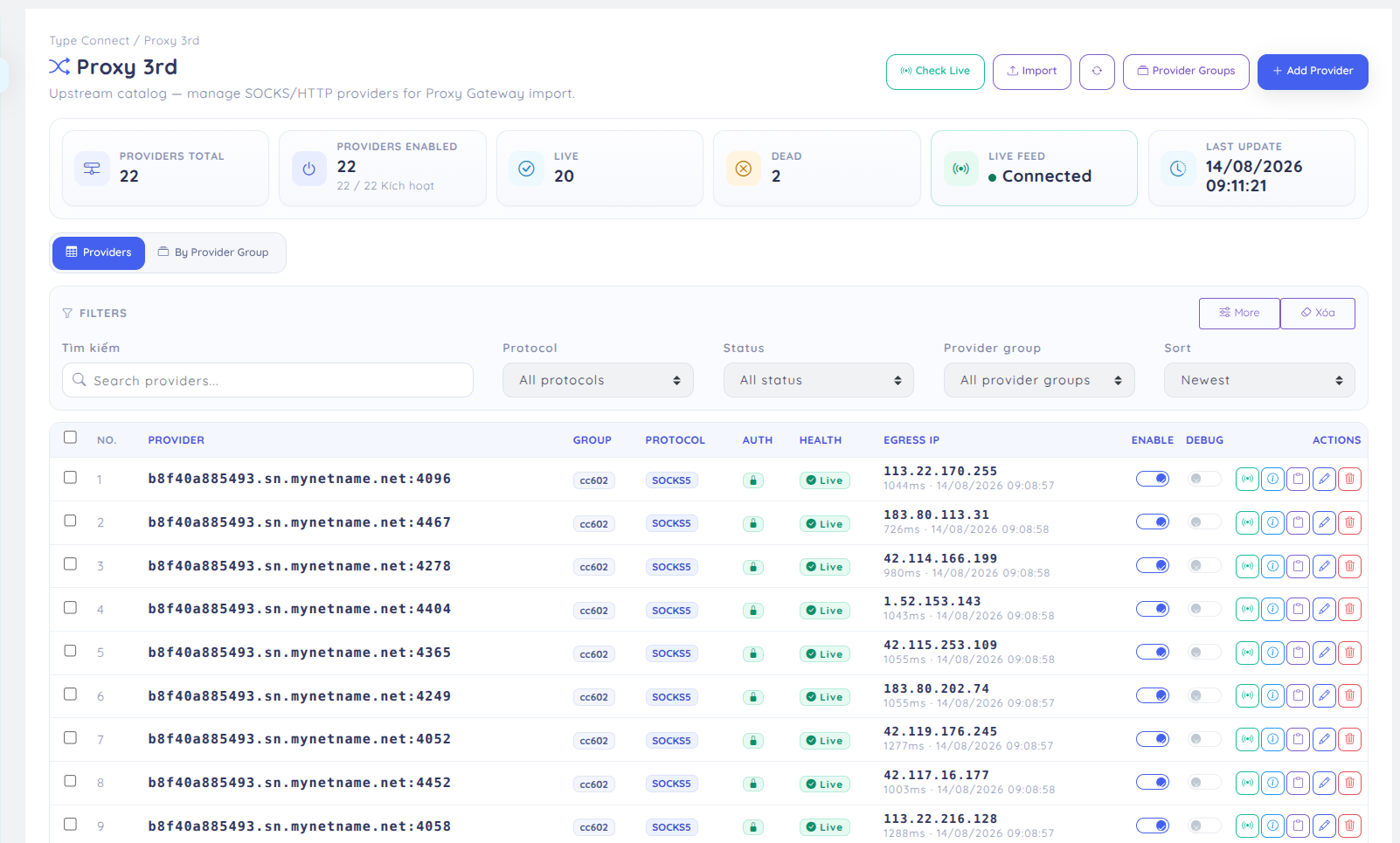Focus the Search providers input field
Viewport: 1400px width, 843px height.
(x=267, y=380)
